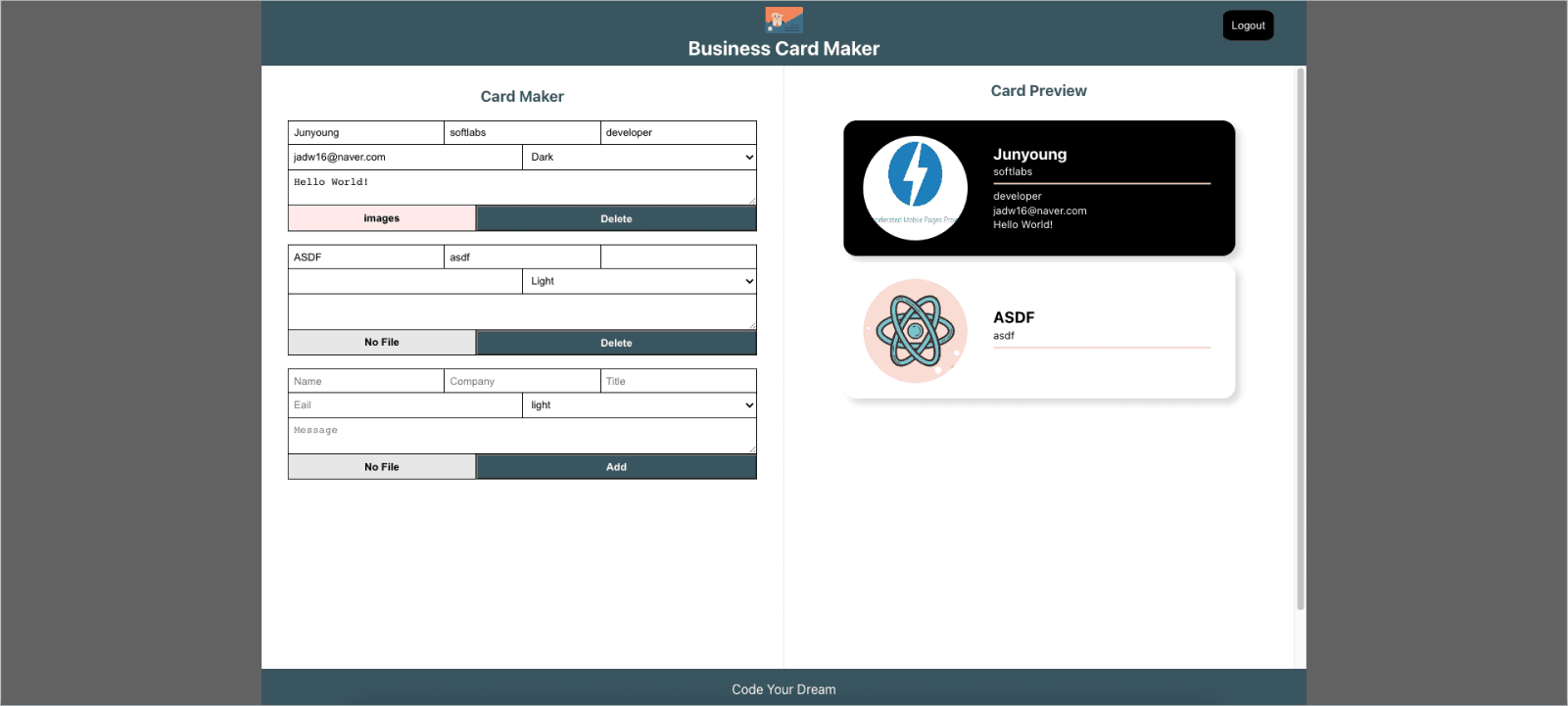This screenshot has width=1568, height=706.
Task: Click the images file button
Action: [382, 218]
